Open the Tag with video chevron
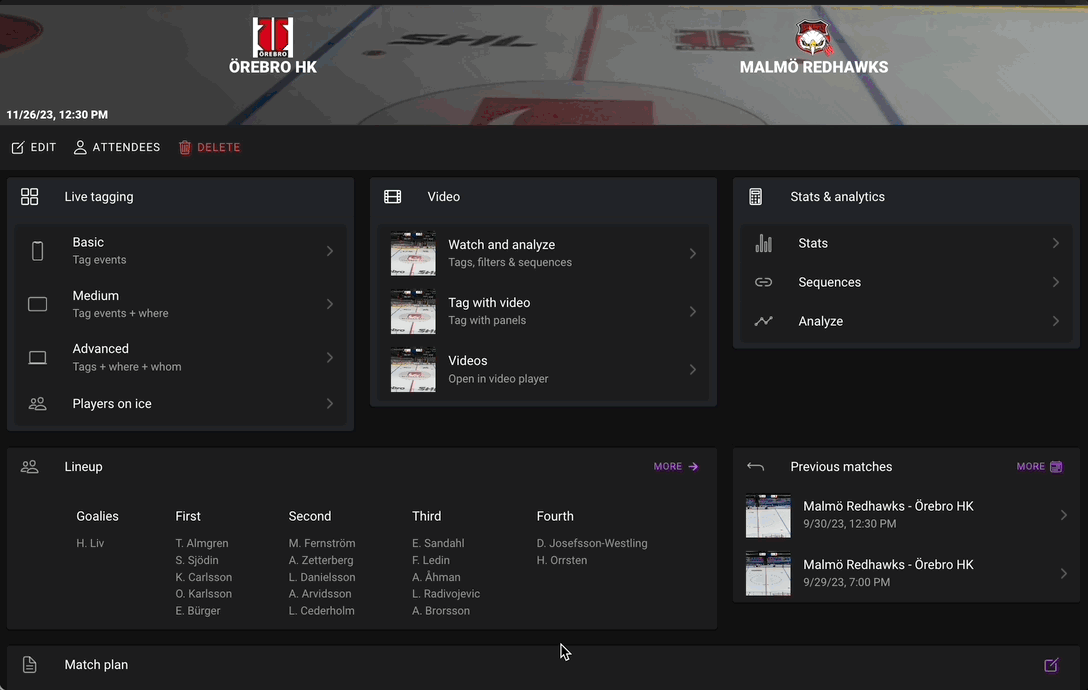 (x=692, y=312)
